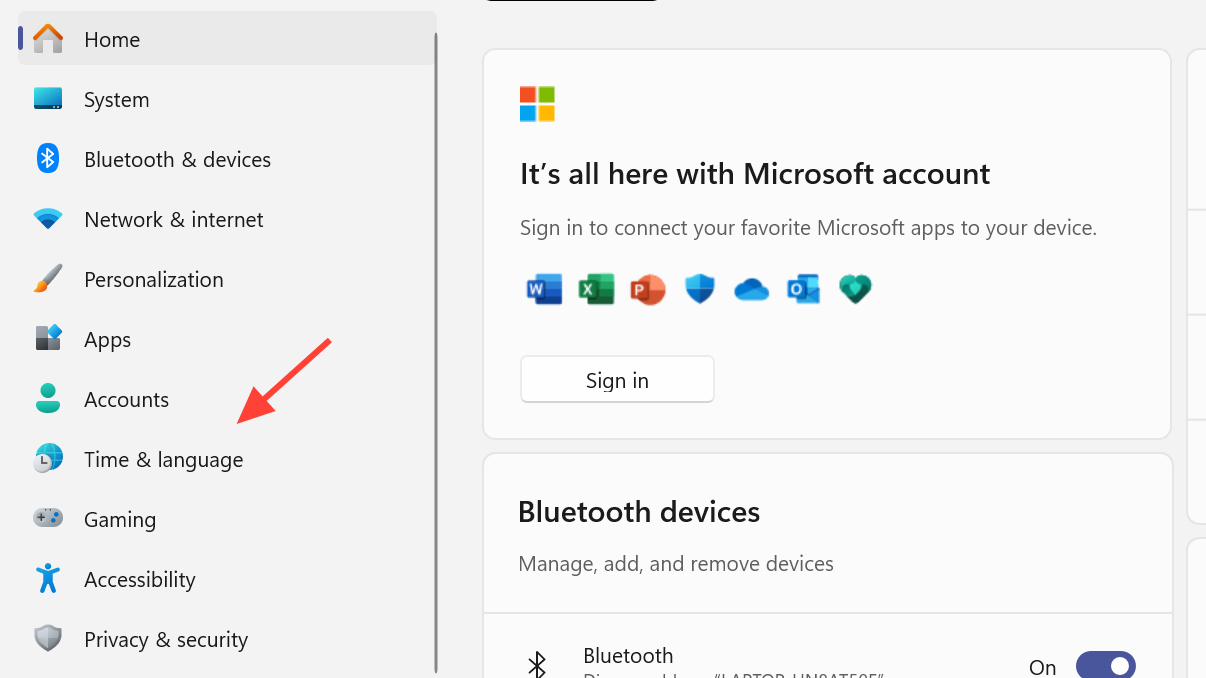Open Gaming settings
The width and height of the screenshot is (1206, 678).
click(227, 519)
